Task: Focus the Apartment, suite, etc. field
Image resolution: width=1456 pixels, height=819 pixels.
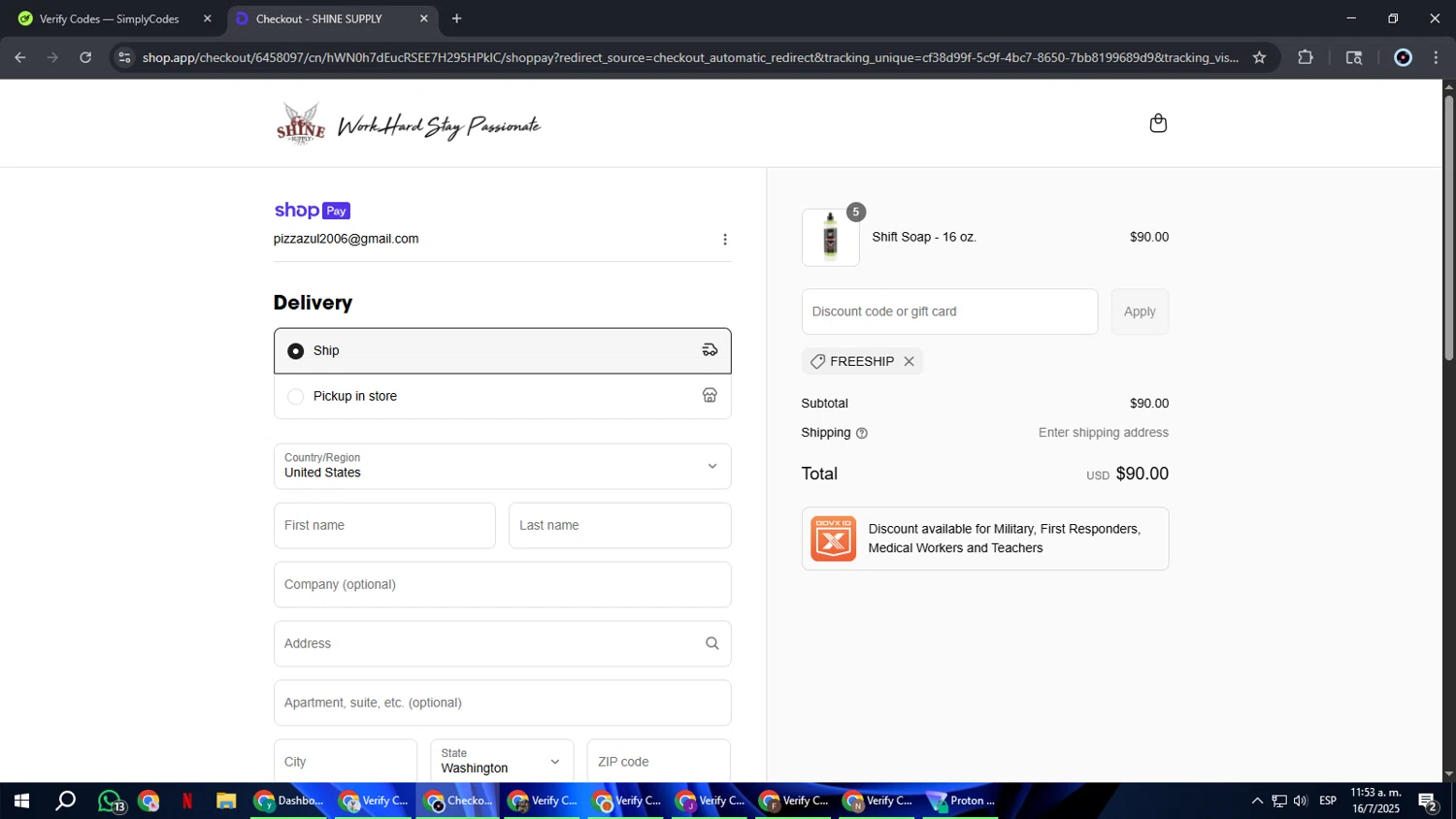Action: tap(502, 703)
